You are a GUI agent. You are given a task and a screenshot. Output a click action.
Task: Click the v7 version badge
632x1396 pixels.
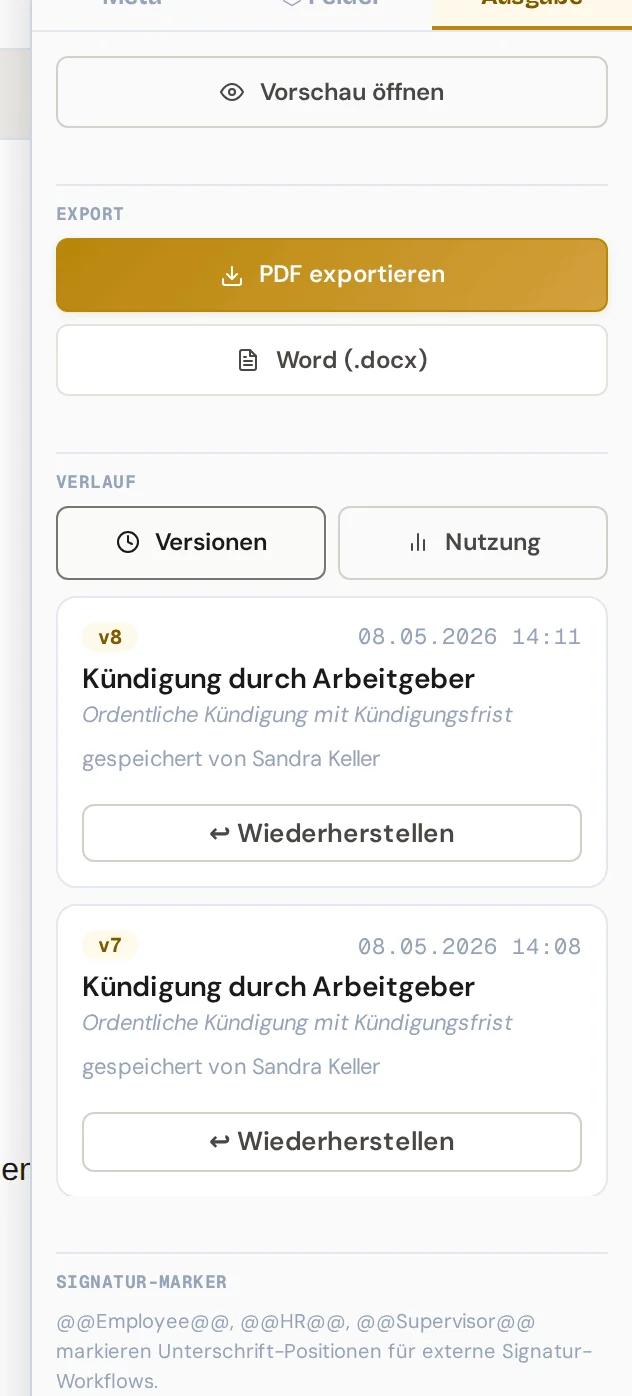pos(110,945)
